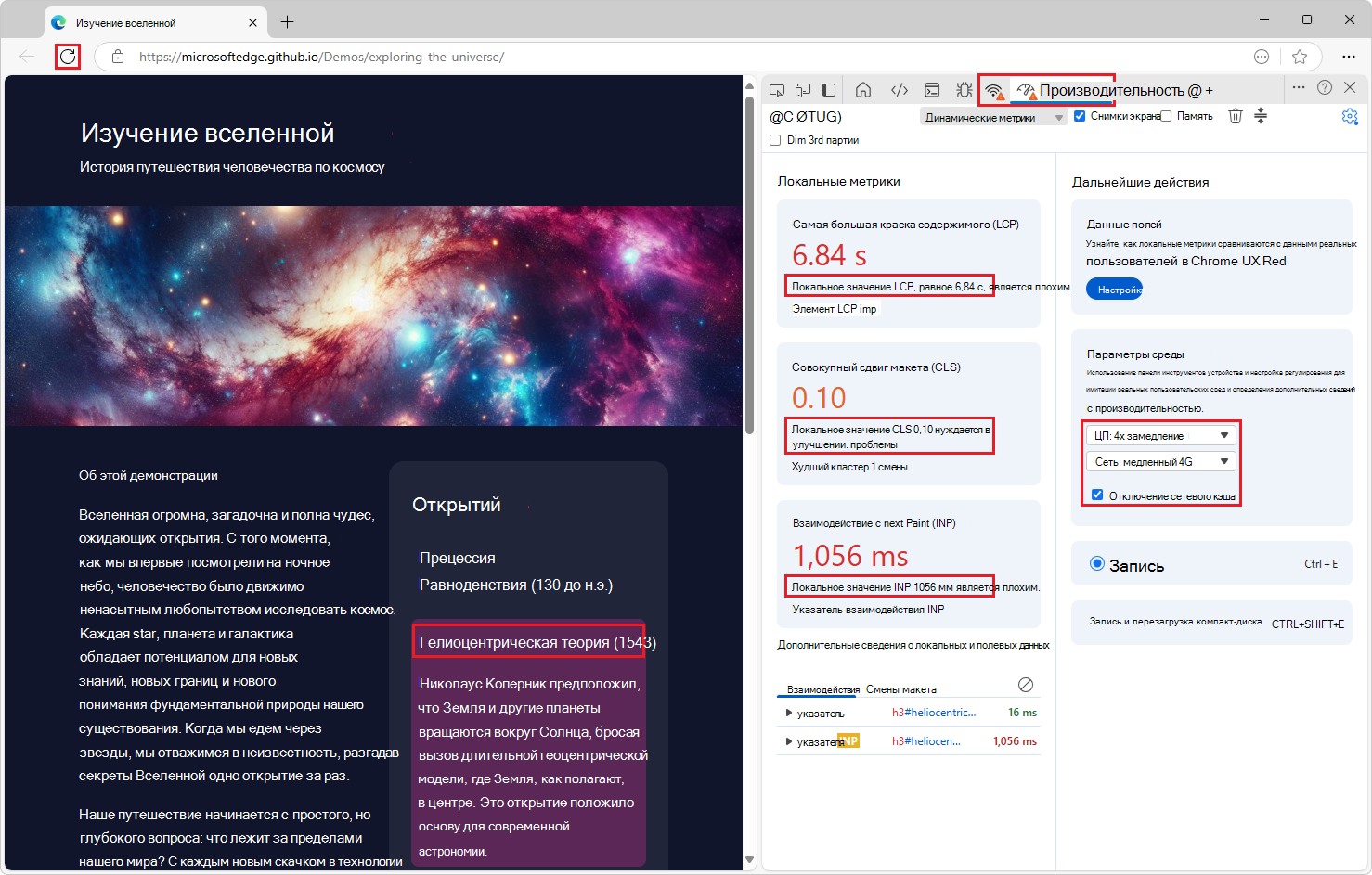Select the inspect element tool

coord(777,89)
